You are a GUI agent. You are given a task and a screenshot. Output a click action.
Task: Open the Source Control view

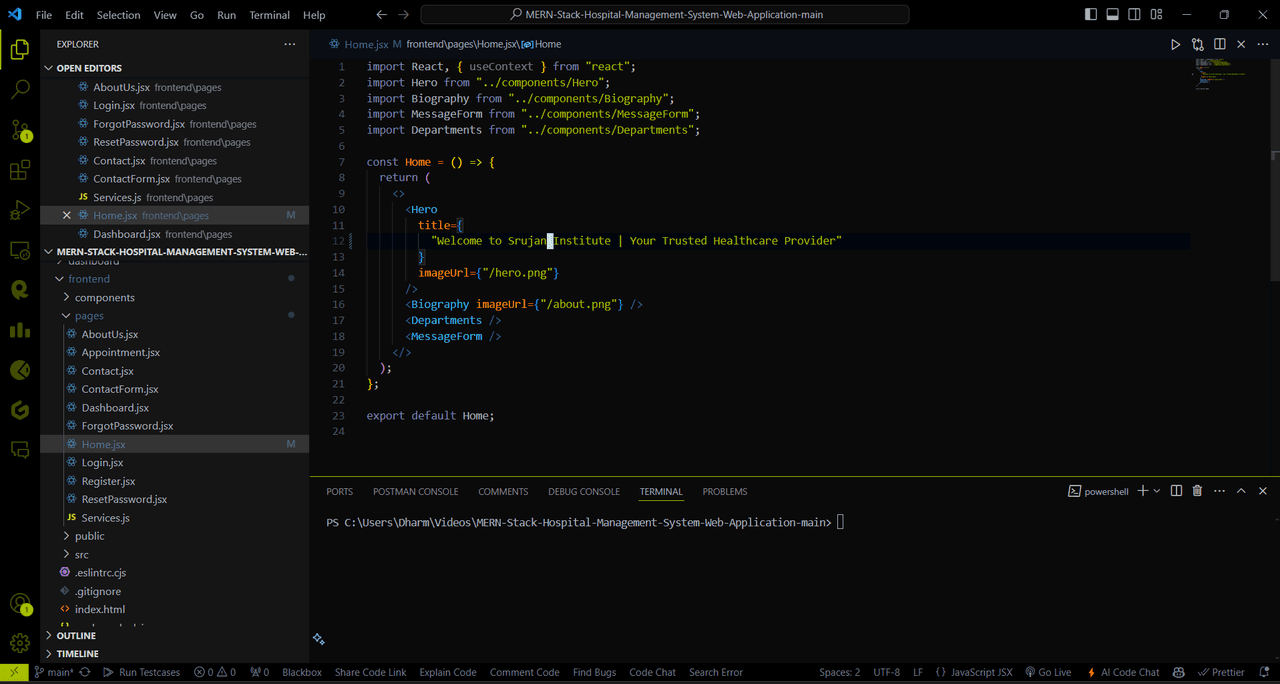tap(20, 130)
